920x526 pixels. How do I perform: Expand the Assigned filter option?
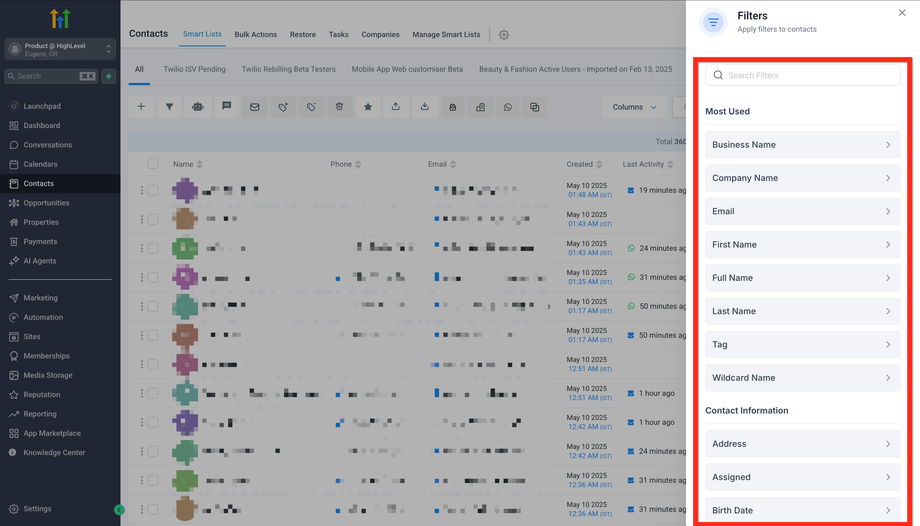coord(802,477)
